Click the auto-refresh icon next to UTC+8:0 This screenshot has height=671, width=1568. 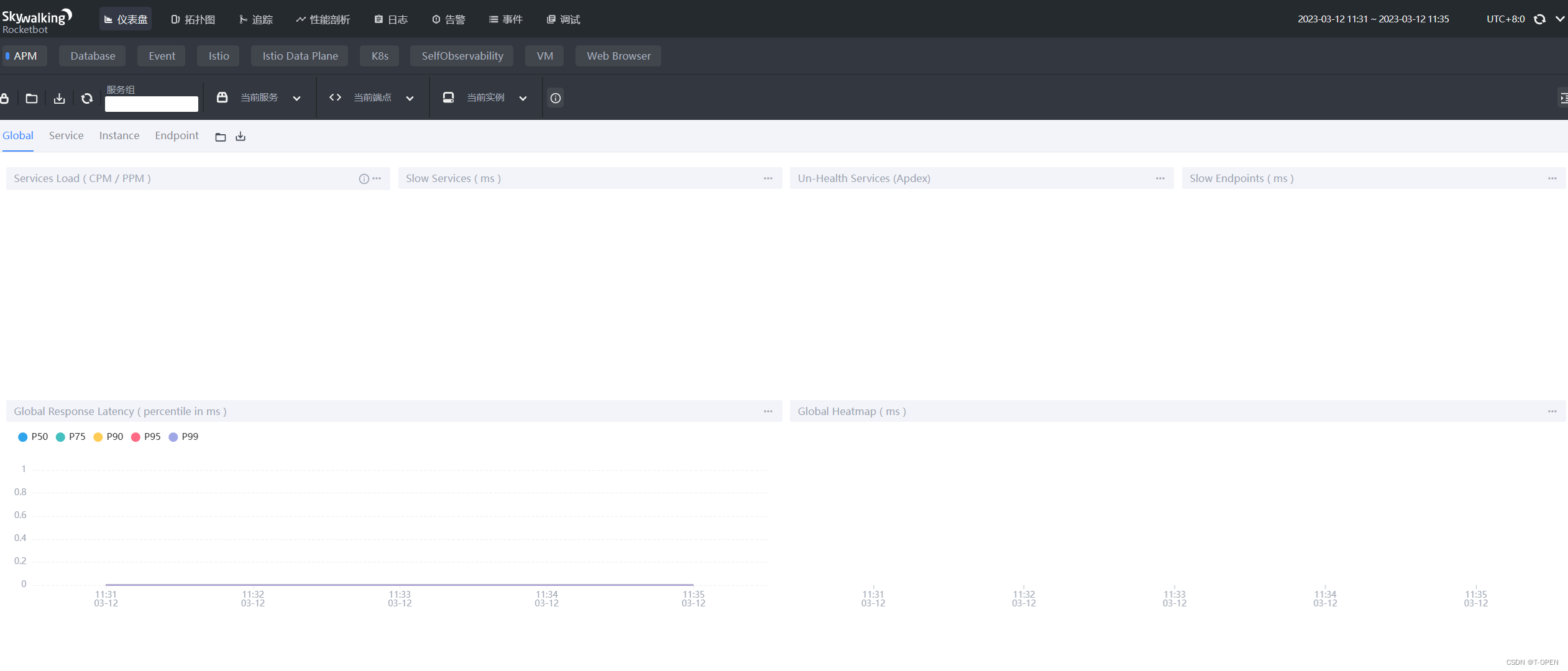pyautogui.click(x=1539, y=19)
